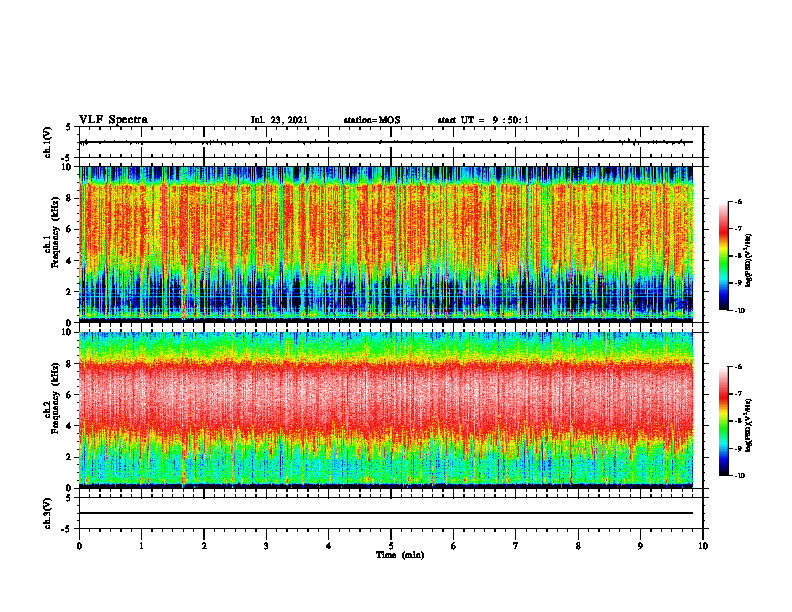Click the ch.2 colorbar log(PSD) unit label
The height and width of the screenshot is (612, 792).
pos(748,425)
